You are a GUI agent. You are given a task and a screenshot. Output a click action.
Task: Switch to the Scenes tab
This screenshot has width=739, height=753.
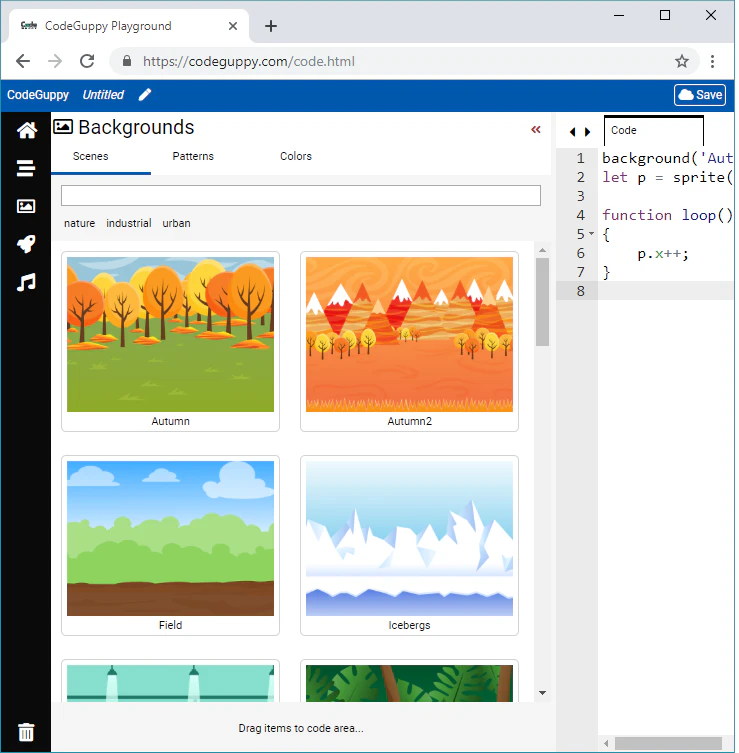[x=91, y=156]
